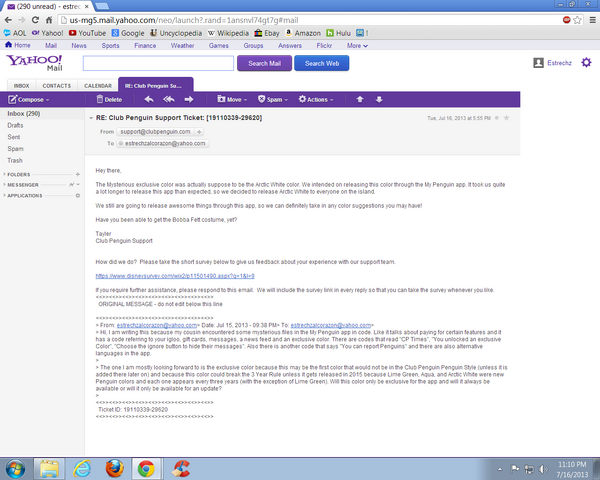Open the Hulu bookmark
600x480 pixels.
[x=338, y=33]
